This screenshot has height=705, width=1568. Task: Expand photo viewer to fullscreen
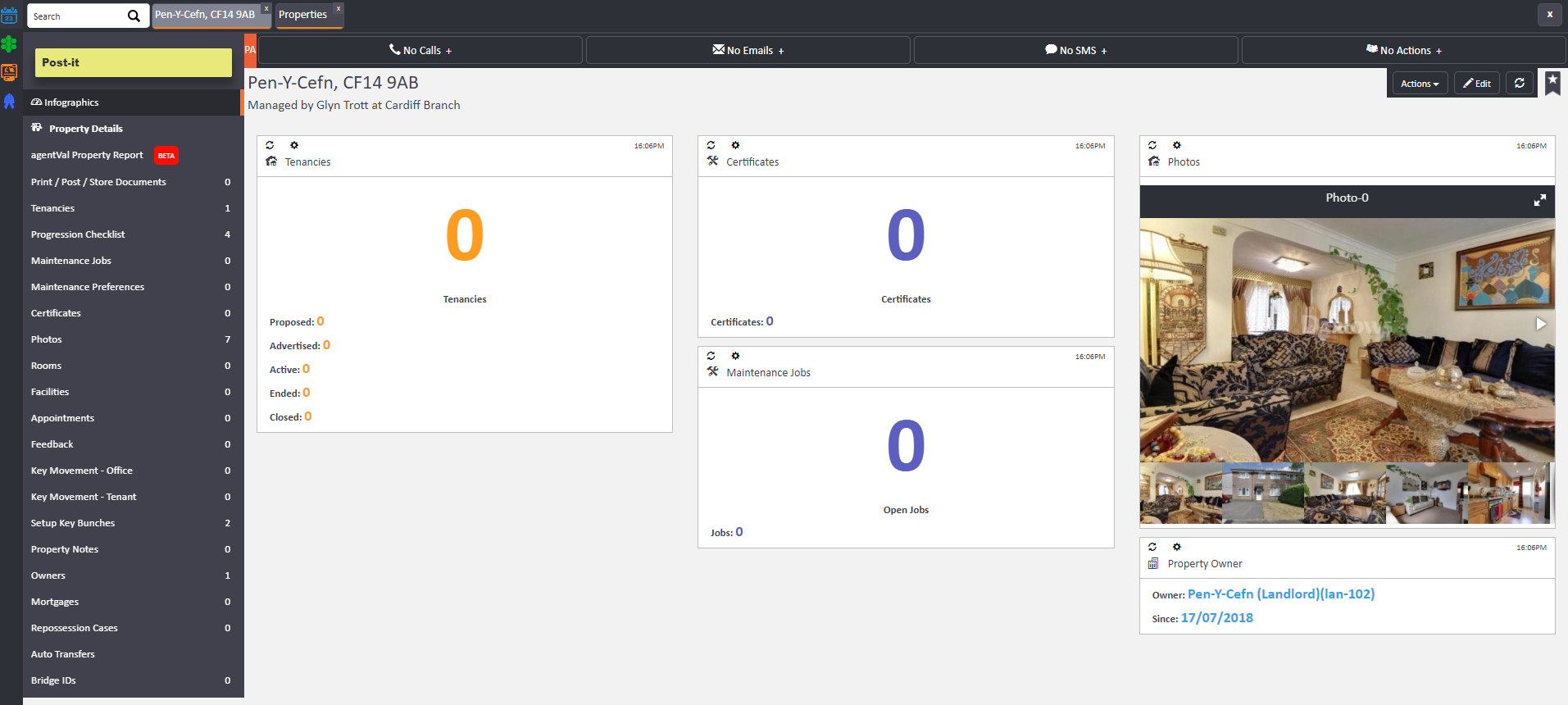pyautogui.click(x=1539, y=199)
